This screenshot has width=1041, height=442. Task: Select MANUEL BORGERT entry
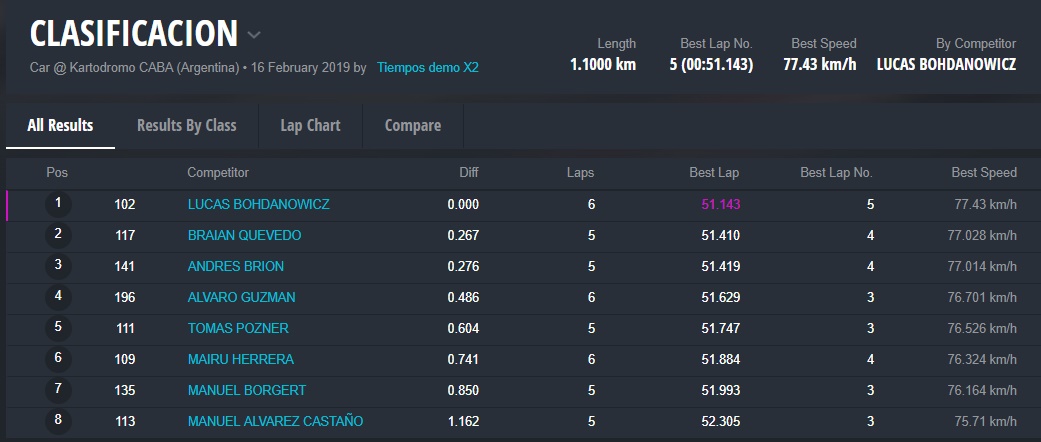(246, 390)
